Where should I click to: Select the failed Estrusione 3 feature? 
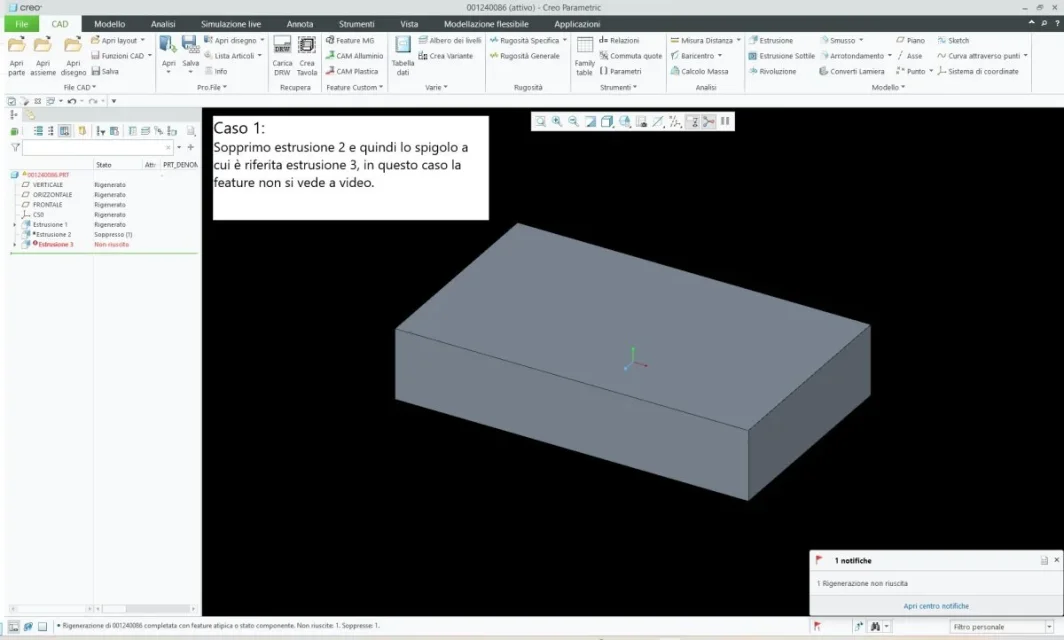click(56, 244)
